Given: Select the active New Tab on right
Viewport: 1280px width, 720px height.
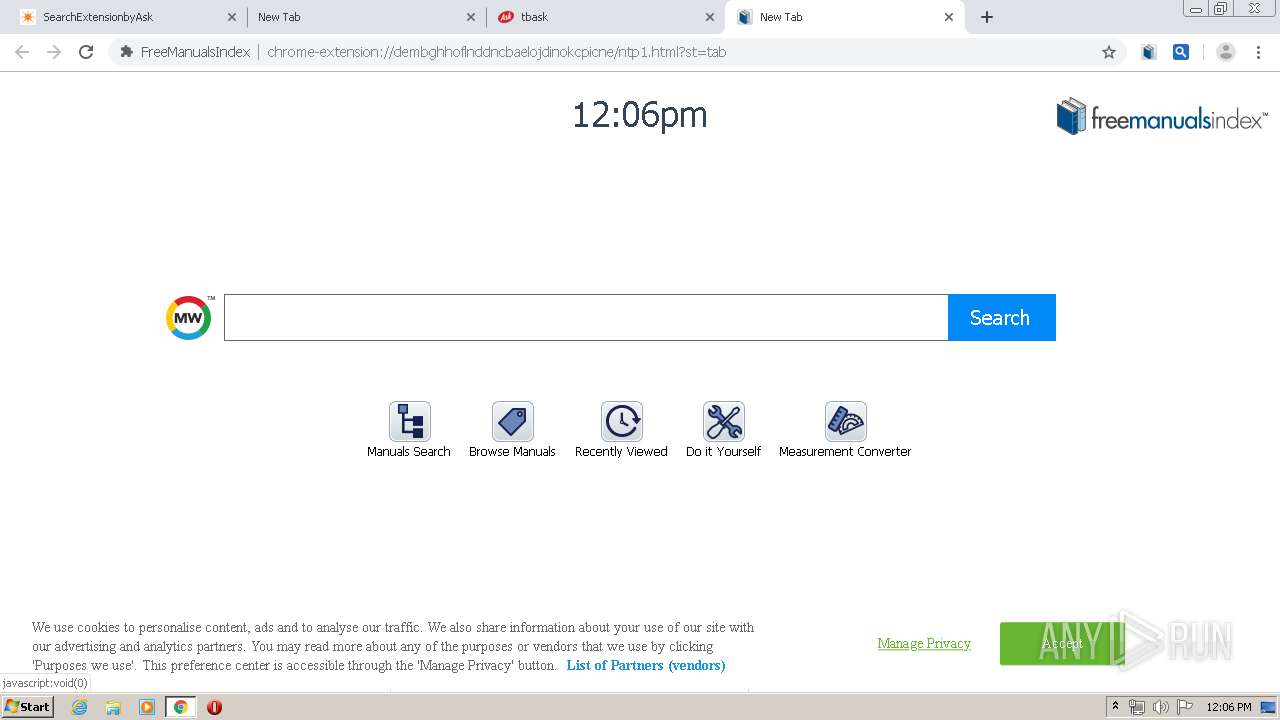Looking at the screenshot, I should click(846, 17).
